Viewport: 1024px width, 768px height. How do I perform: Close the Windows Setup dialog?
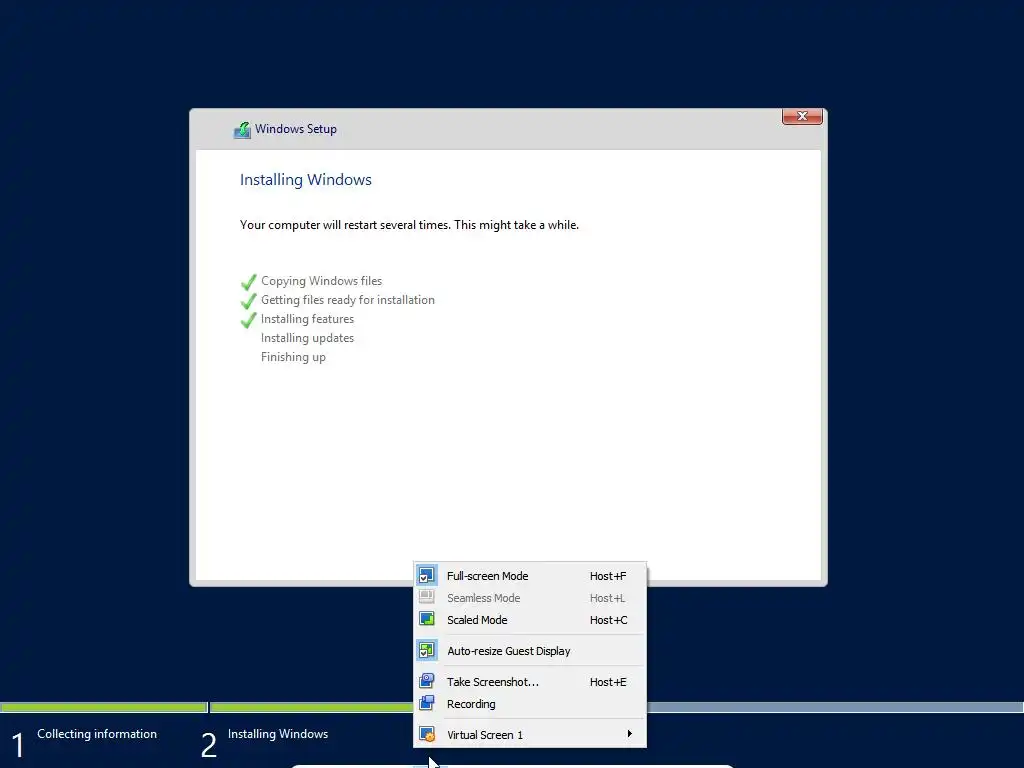pyautogui.click(x=802, y=116)
